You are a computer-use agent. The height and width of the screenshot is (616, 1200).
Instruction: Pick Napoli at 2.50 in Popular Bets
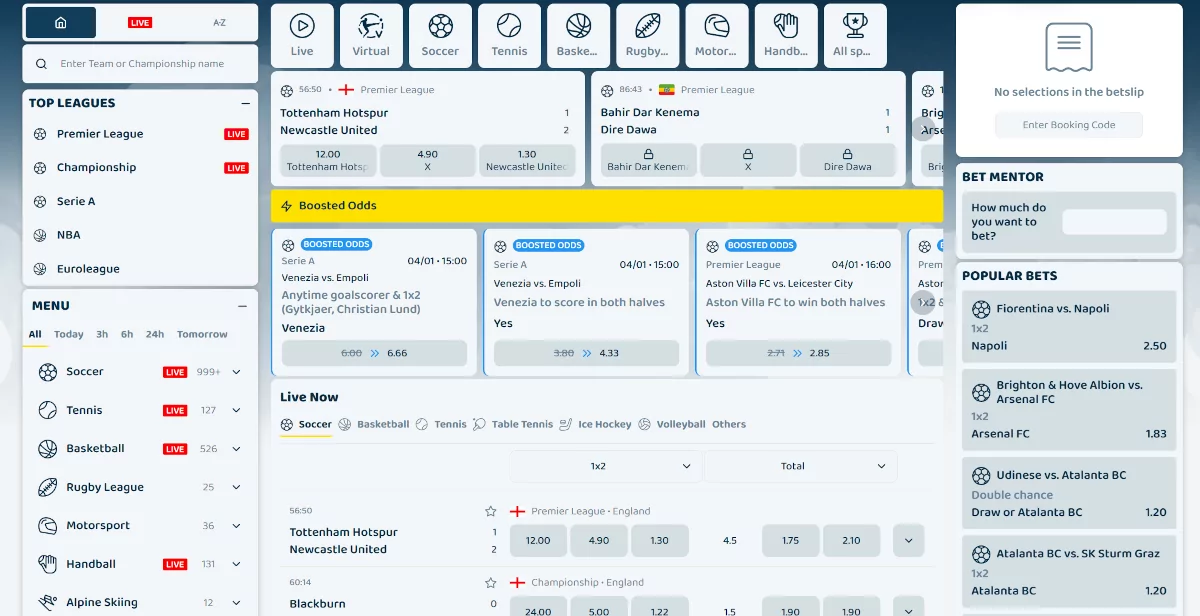pos(1068,327)
